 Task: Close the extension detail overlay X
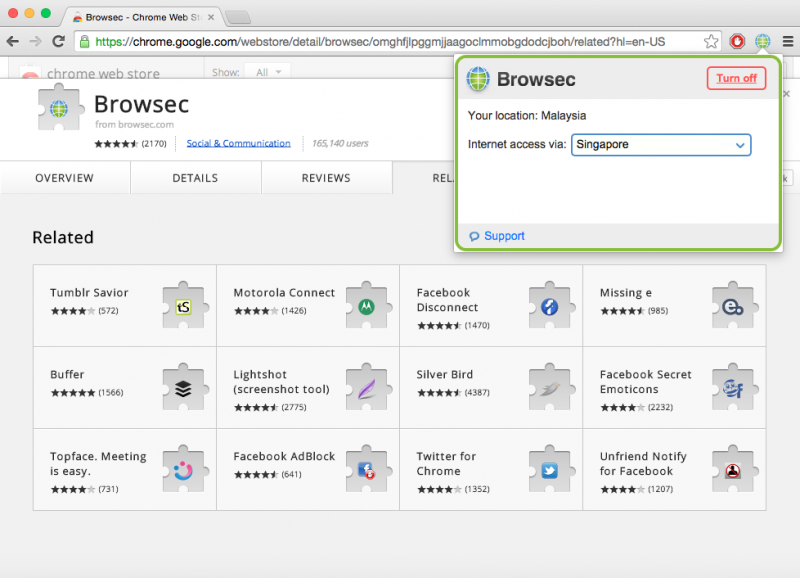click(786, 94)
